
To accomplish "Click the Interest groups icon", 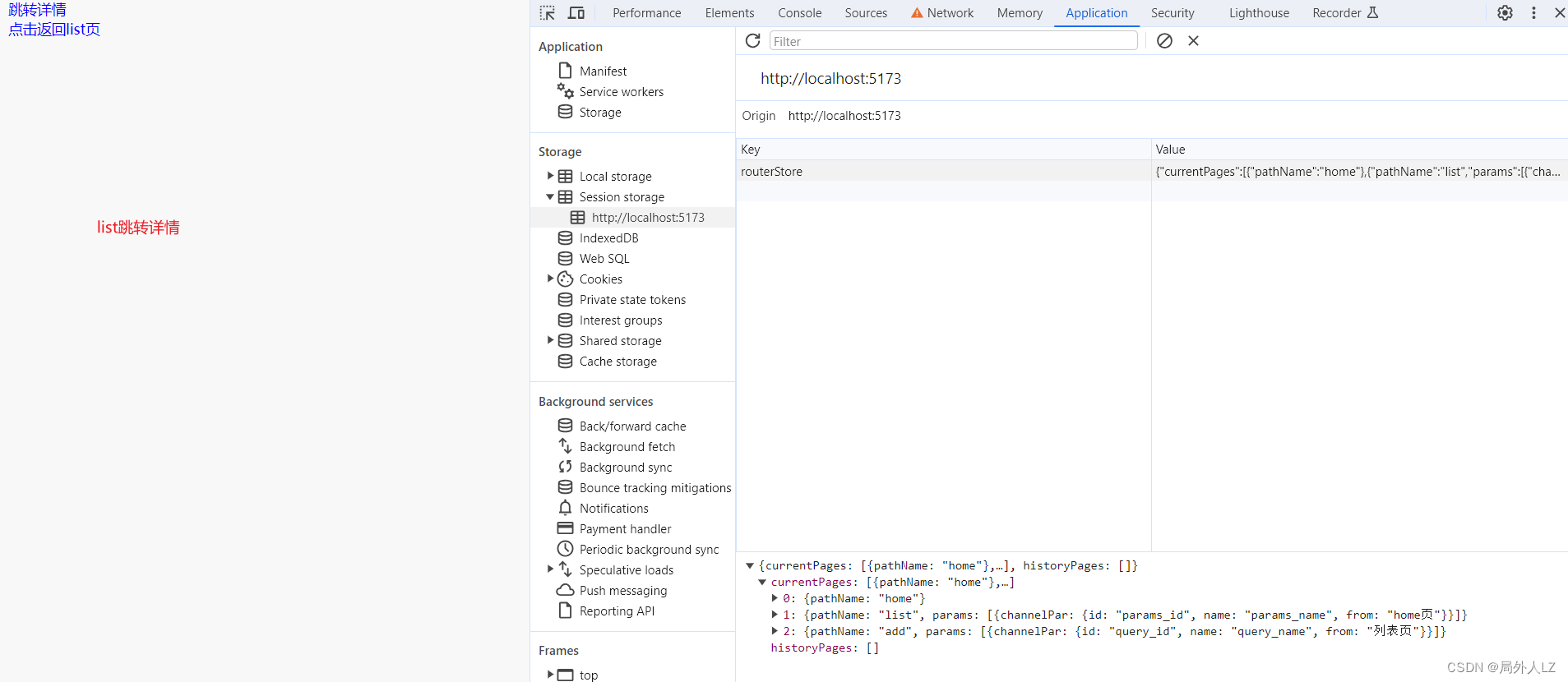I will coord(565,320).
